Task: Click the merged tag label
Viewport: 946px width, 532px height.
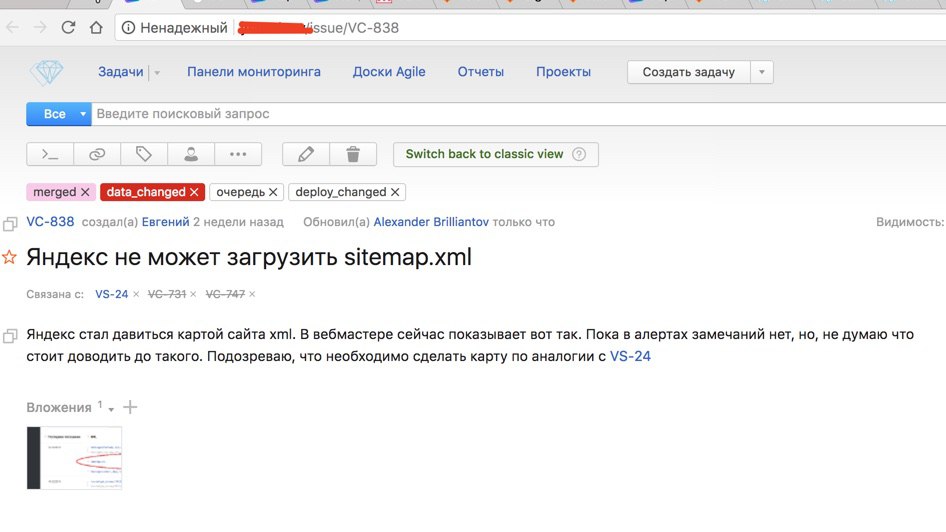Action: click(54, 192)
